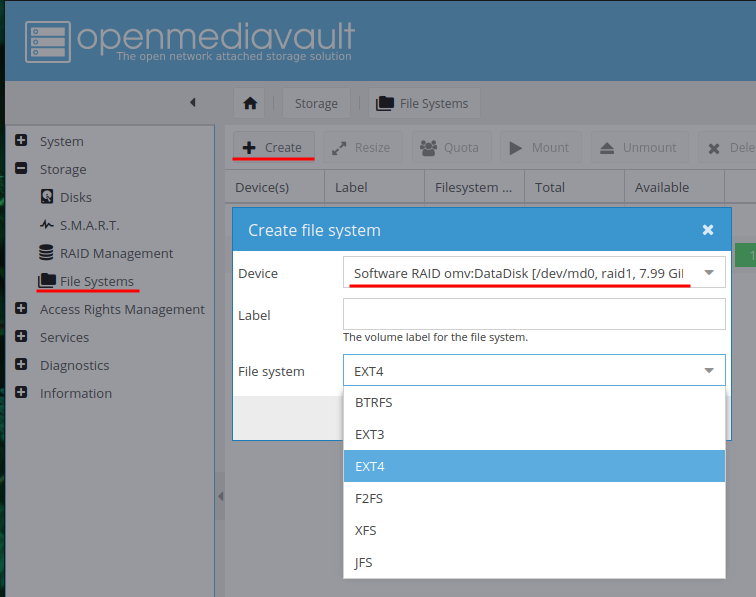Click the Disks drive icon

click(47, 196)
